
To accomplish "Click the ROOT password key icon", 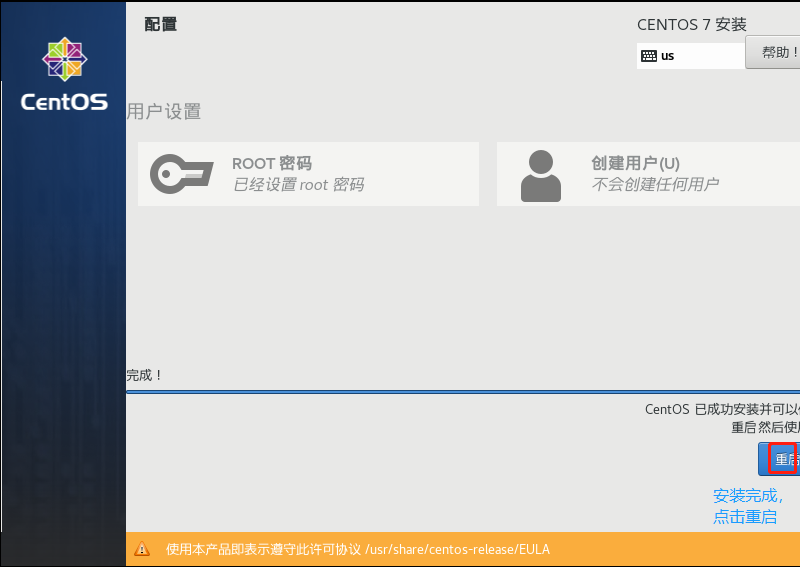I will tap(181, 174).
